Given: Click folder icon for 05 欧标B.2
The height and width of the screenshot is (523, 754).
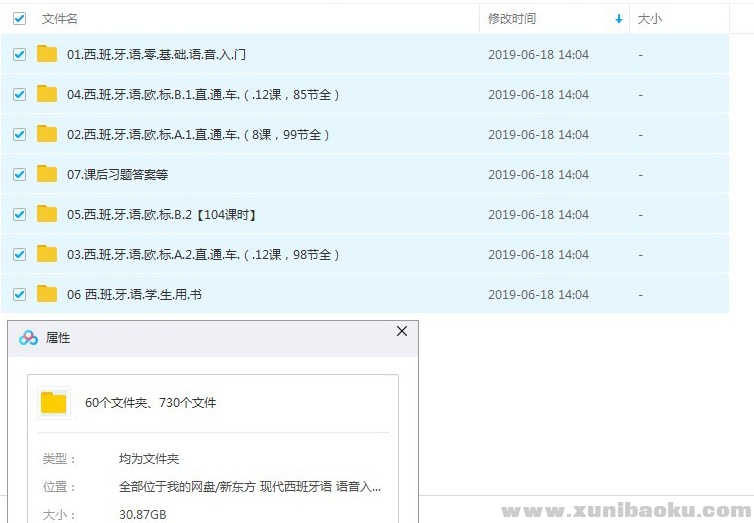Looking at the screenshot, I should pyautogui.click(x=47, y=214).
